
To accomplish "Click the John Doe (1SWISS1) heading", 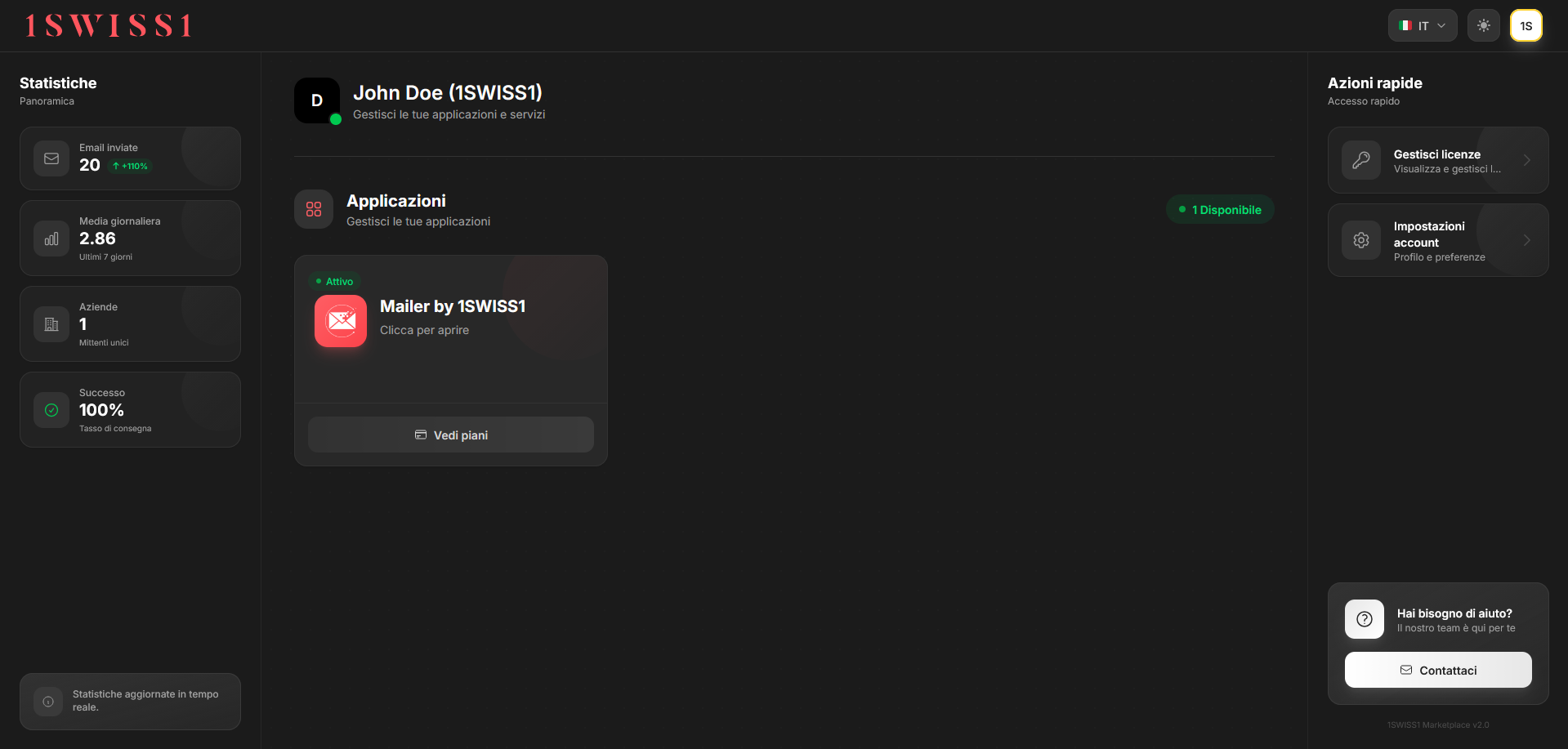I will pos(448,93).
